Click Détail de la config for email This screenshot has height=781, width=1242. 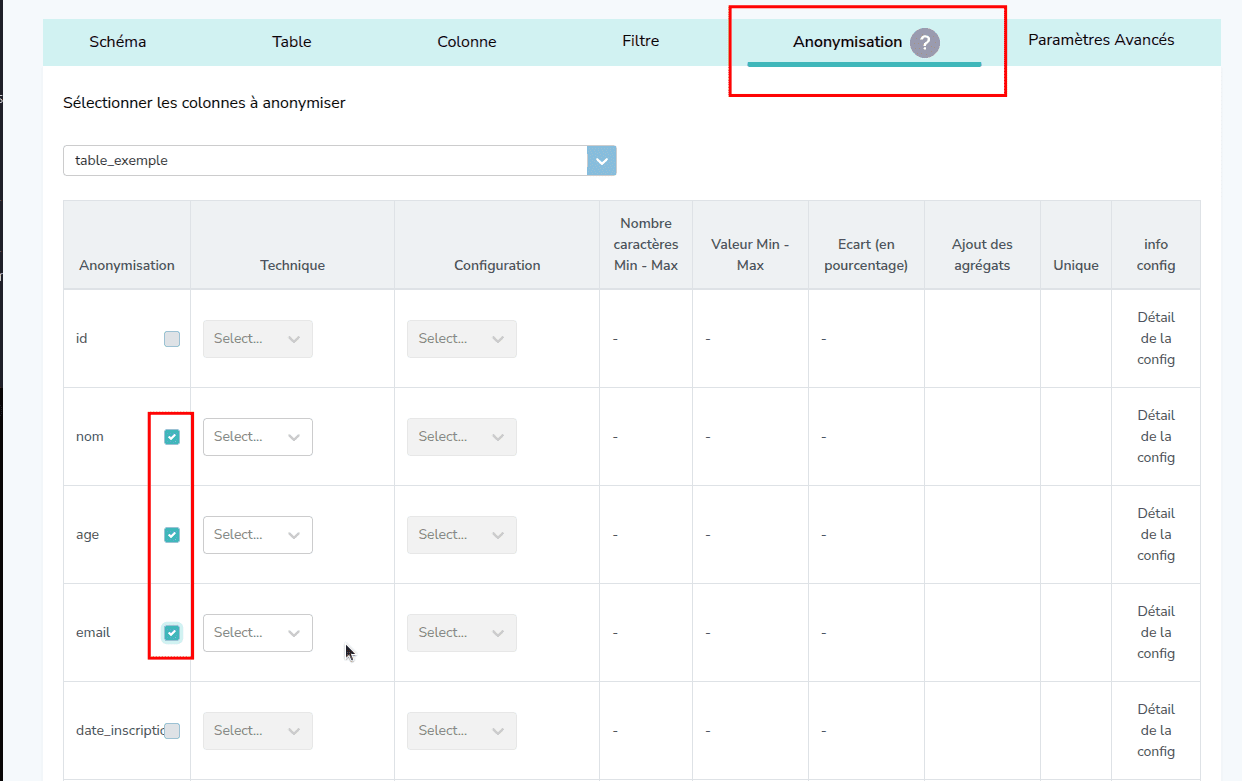1155,633
